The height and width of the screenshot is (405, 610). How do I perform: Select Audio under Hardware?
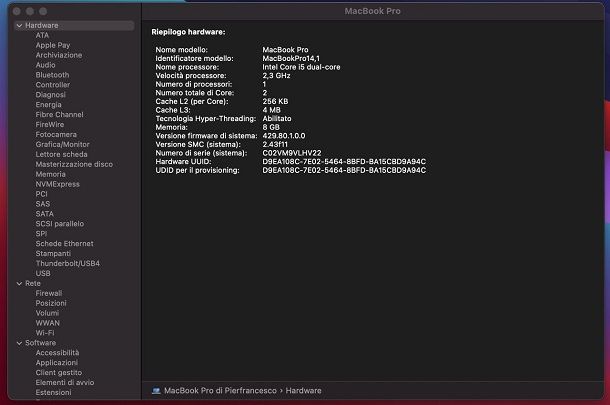46,65
